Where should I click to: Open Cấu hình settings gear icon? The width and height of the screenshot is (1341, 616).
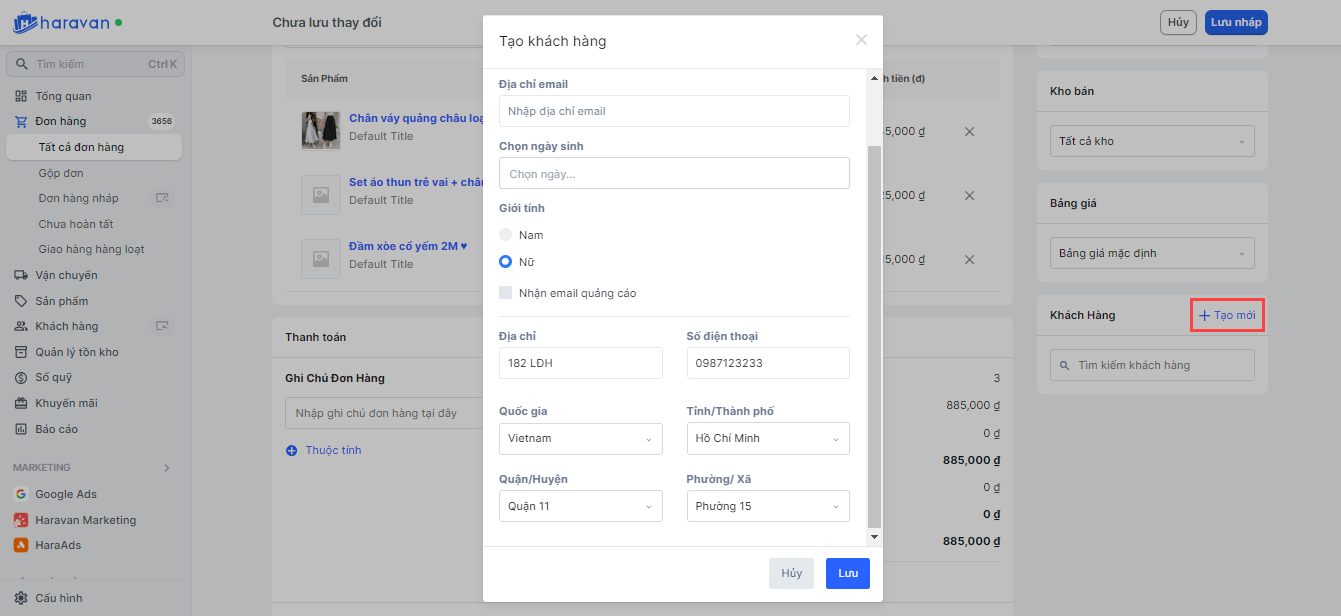21,598
